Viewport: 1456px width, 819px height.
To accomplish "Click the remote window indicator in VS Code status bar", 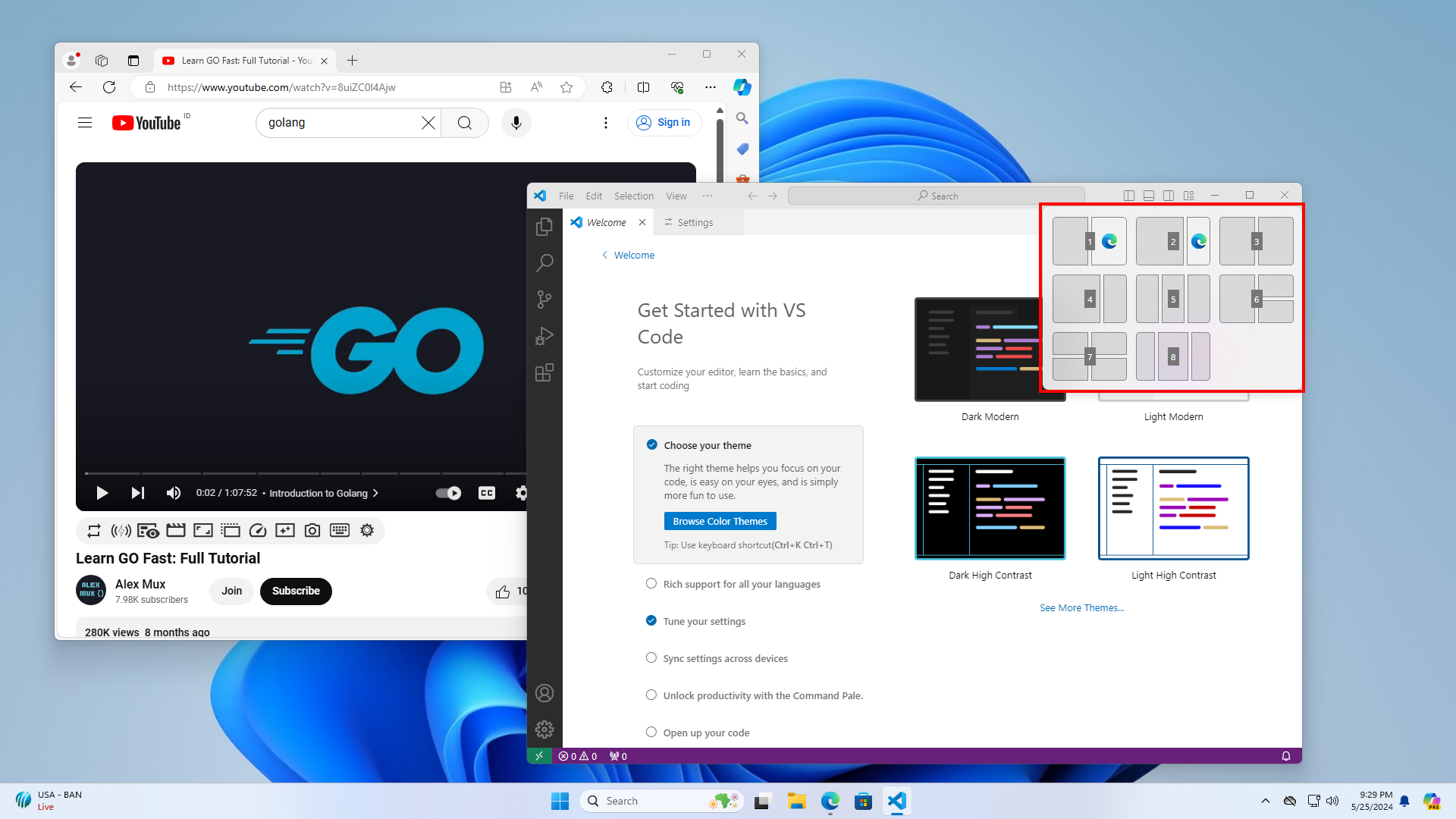I will pos(539,756).
